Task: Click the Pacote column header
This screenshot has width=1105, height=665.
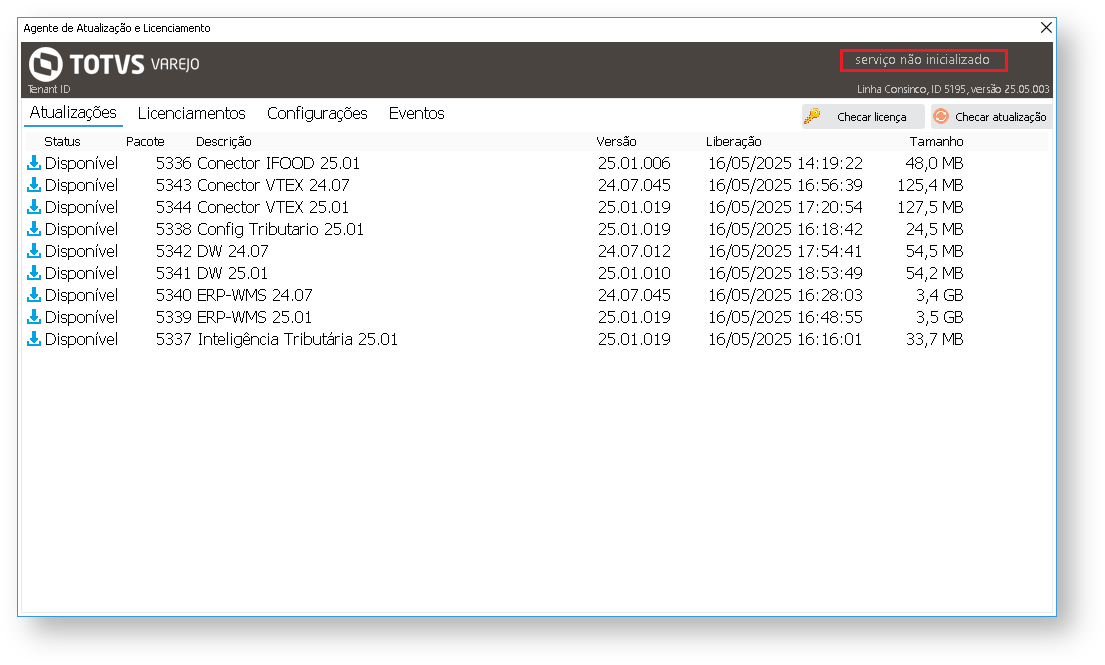Action: pos(145,142)
